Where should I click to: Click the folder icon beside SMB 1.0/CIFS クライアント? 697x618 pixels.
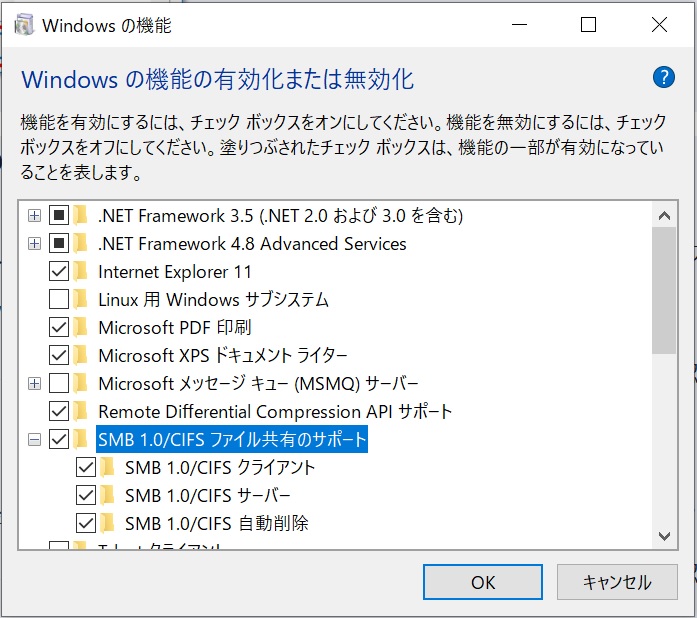point(107,467)
